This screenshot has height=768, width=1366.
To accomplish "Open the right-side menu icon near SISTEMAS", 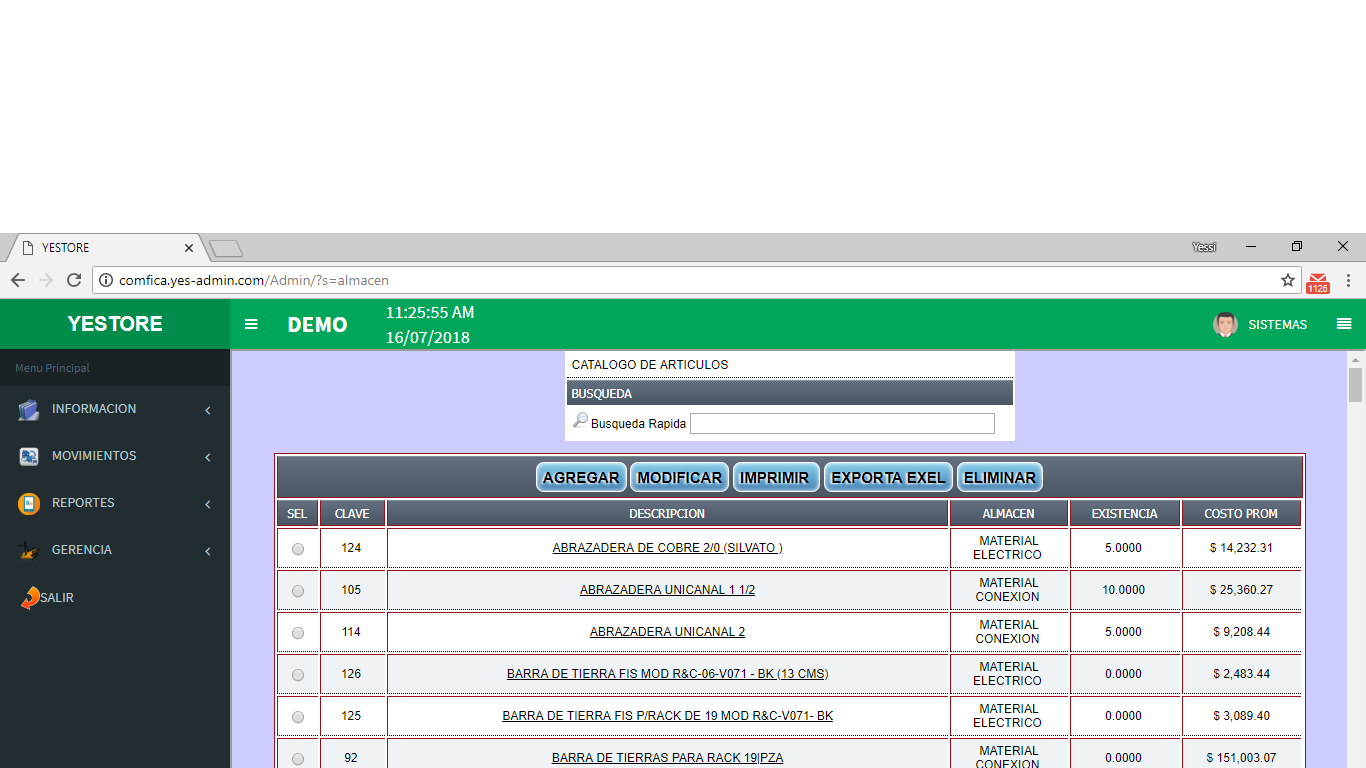I will click(1344, 324).
